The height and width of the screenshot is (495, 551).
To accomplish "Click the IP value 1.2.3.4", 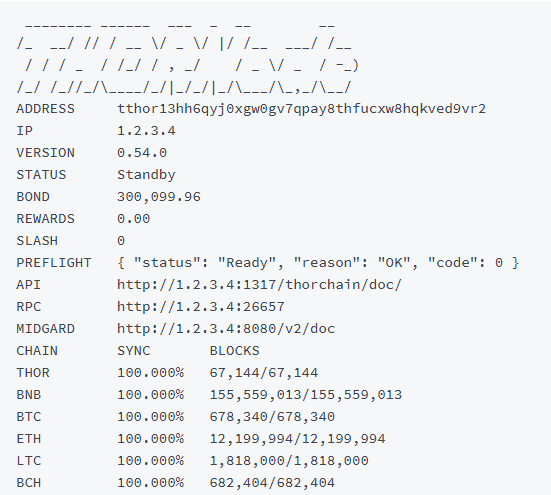I will pos(146,131).
